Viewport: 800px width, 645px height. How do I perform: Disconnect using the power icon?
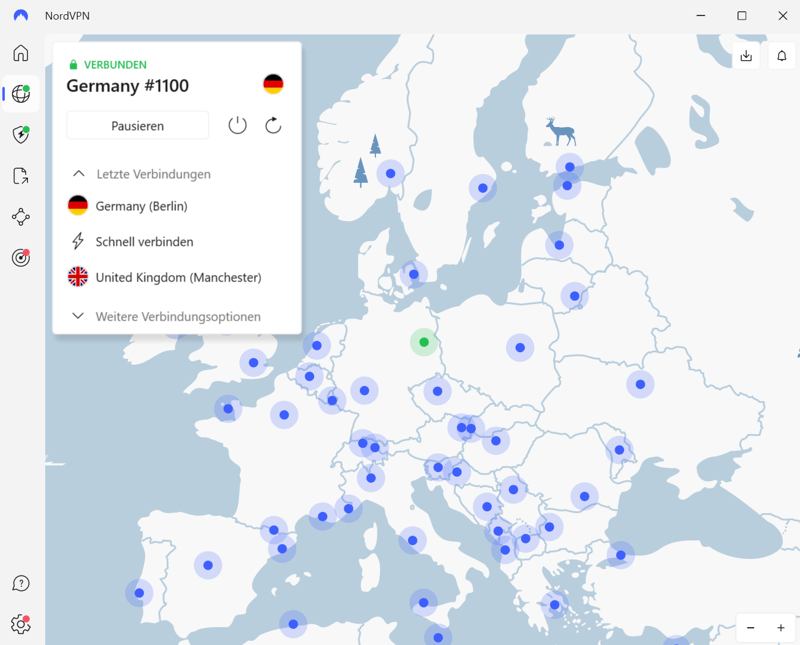pyautogui.click(x=237, y=125)
